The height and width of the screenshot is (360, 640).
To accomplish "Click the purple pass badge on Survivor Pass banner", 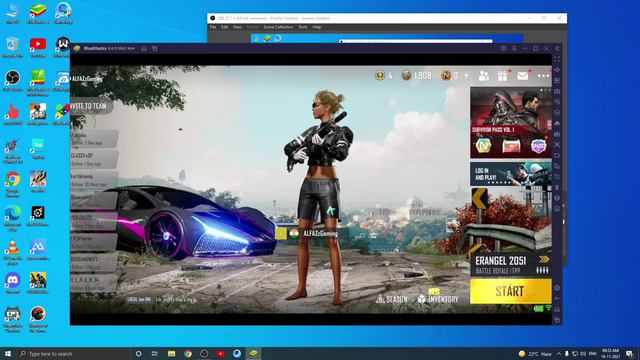I will click(538, 146).
